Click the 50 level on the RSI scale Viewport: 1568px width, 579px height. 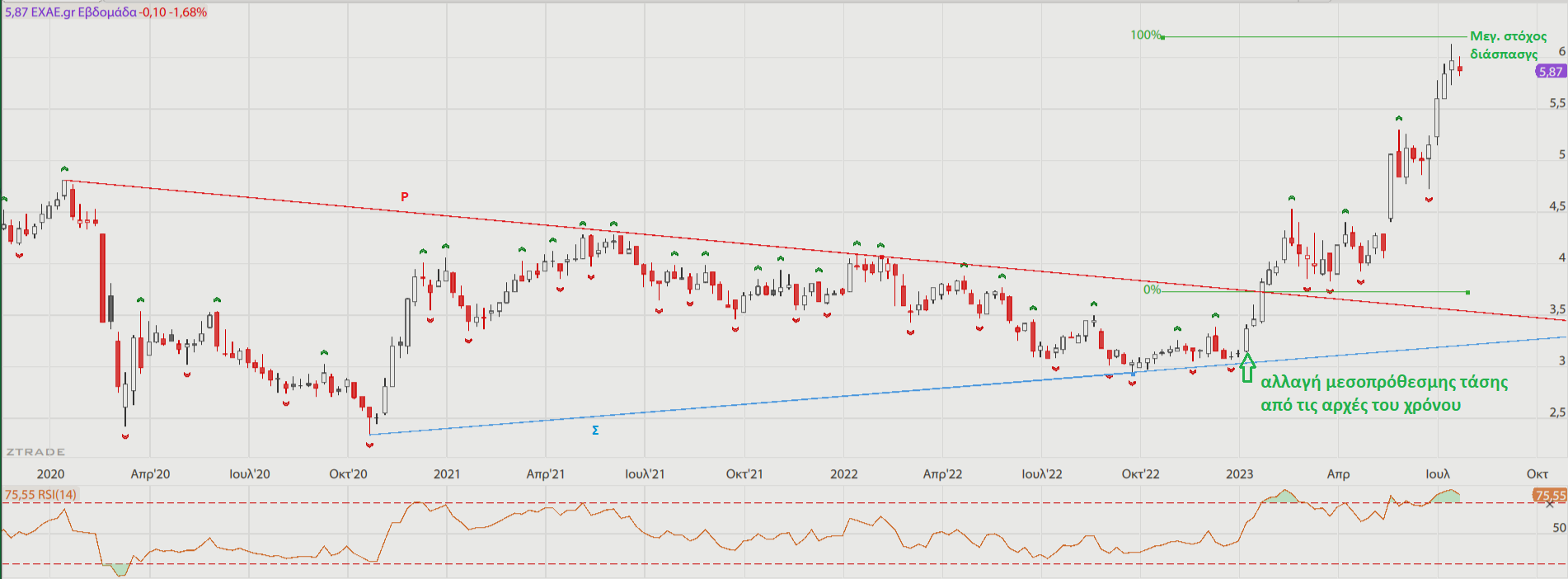coord(1559,528)
